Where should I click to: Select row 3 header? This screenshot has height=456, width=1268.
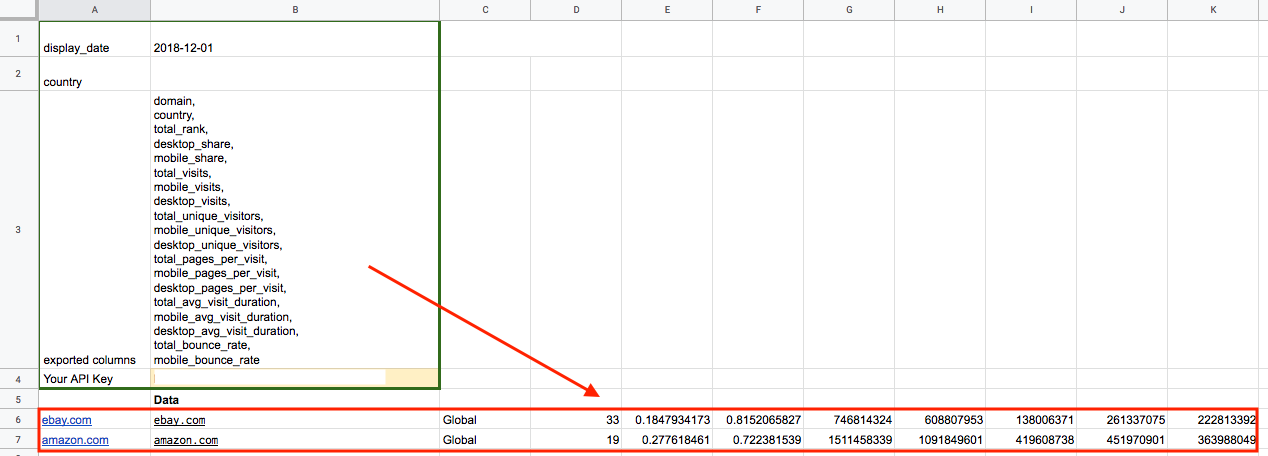coord(19,230)
